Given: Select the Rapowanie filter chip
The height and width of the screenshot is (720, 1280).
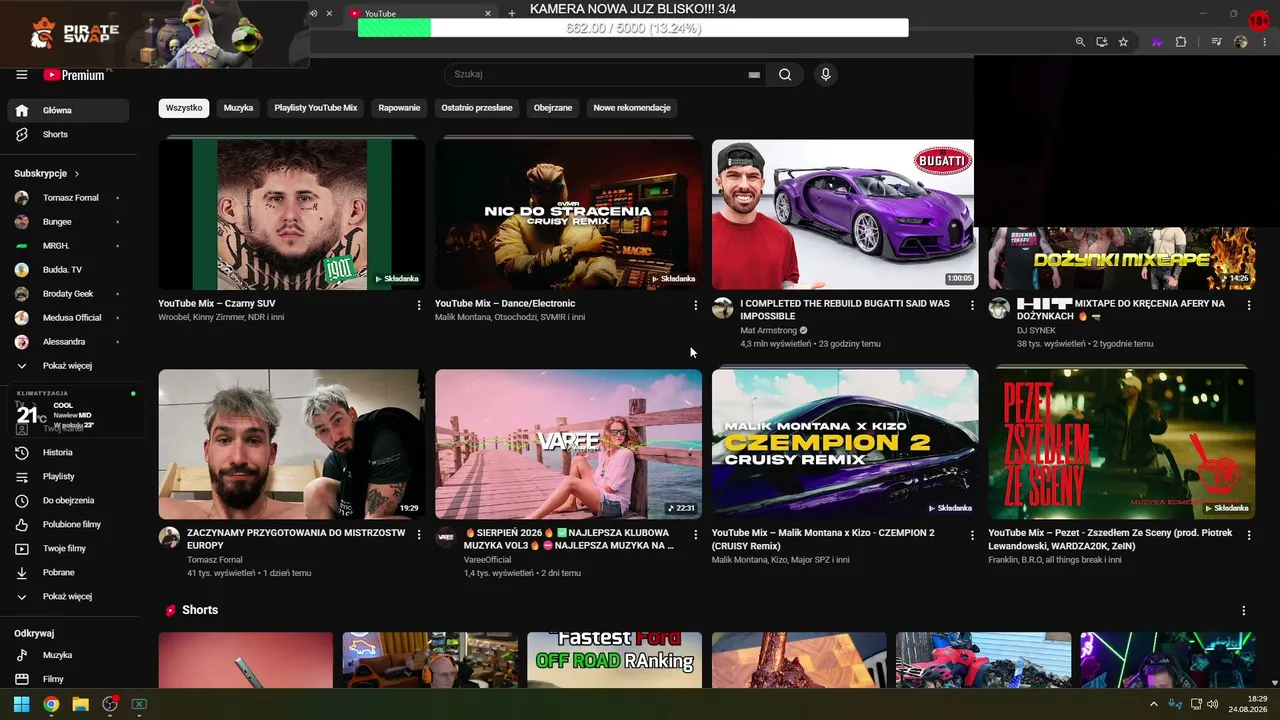Looking at the screenshot, I should point(399,108).
